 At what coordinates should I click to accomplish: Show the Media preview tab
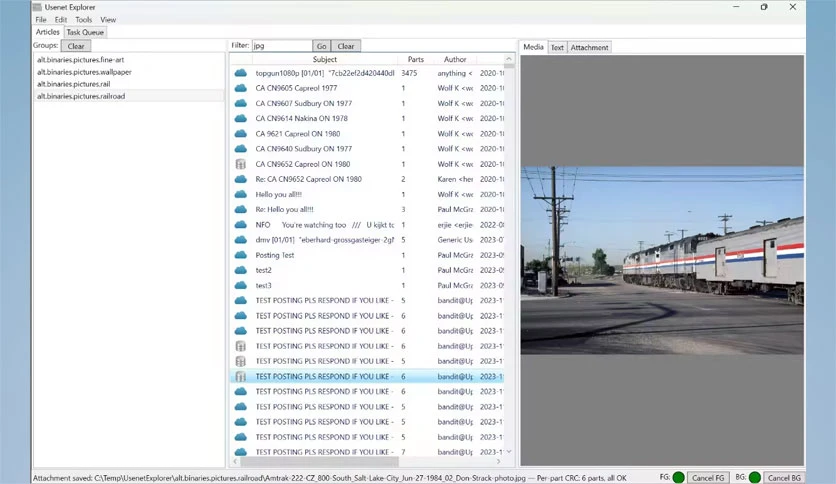[533, 47]
